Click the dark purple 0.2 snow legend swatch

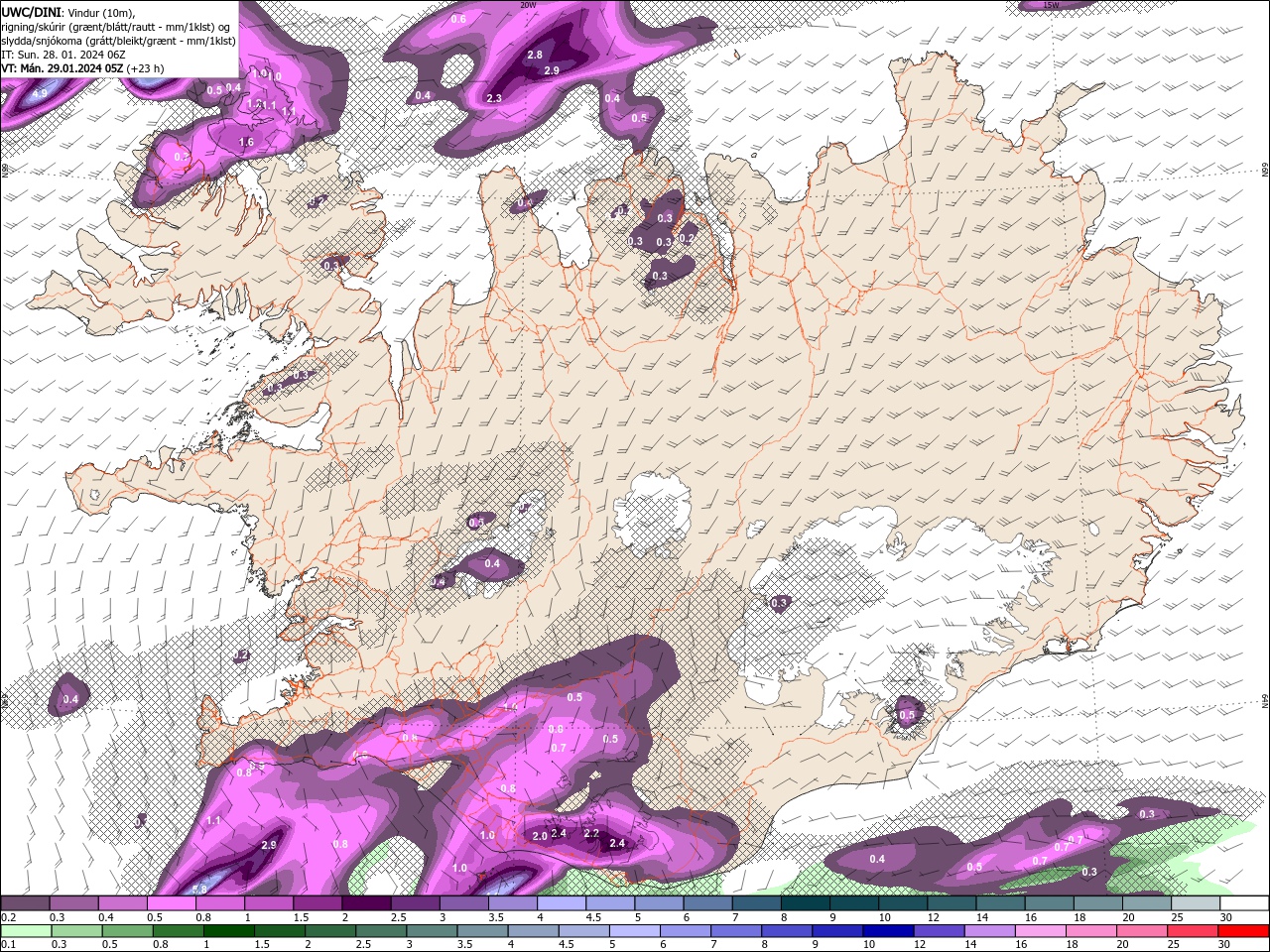click(x=25, y=903)
